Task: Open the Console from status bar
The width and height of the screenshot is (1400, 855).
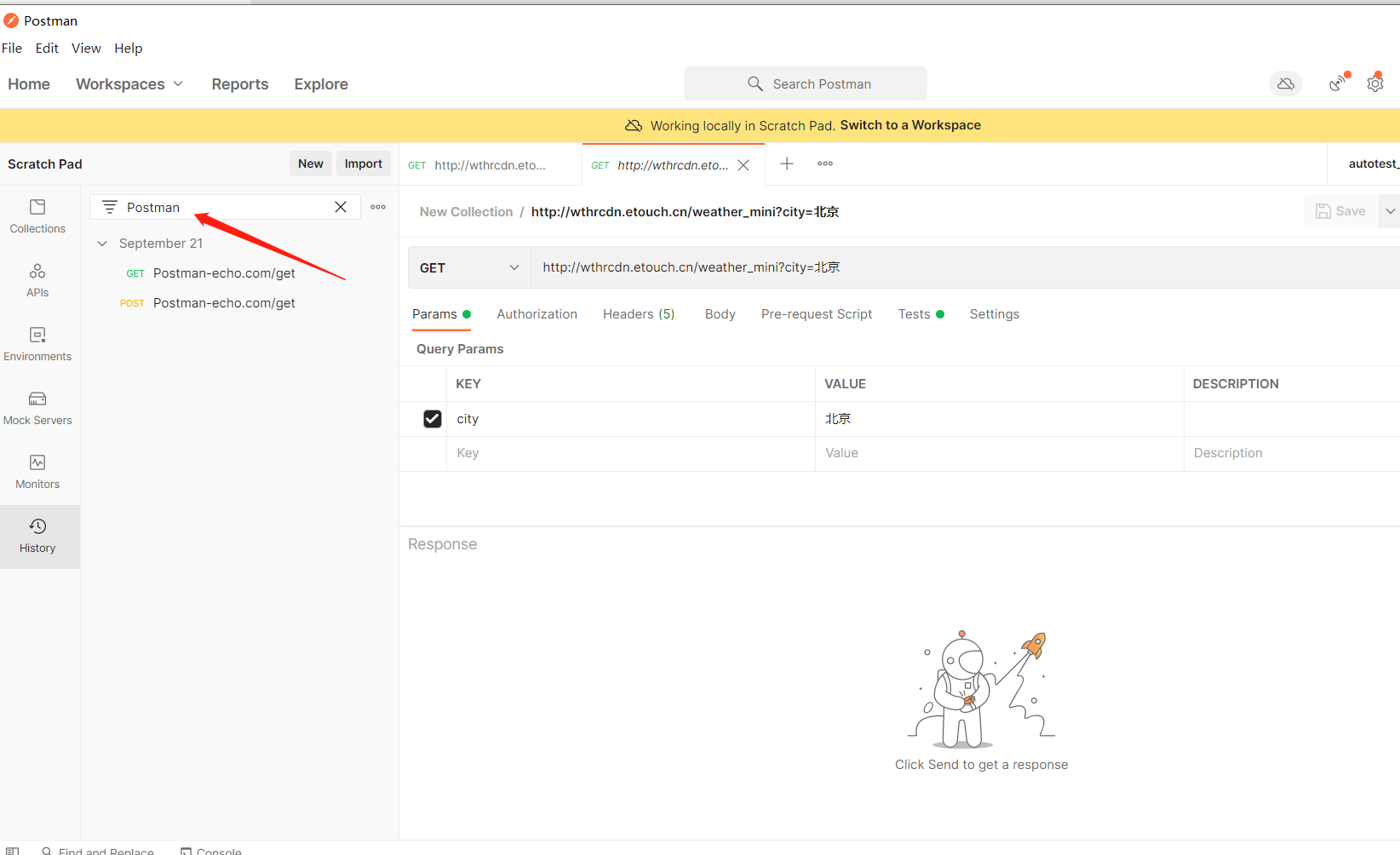Action: point(211,851)
